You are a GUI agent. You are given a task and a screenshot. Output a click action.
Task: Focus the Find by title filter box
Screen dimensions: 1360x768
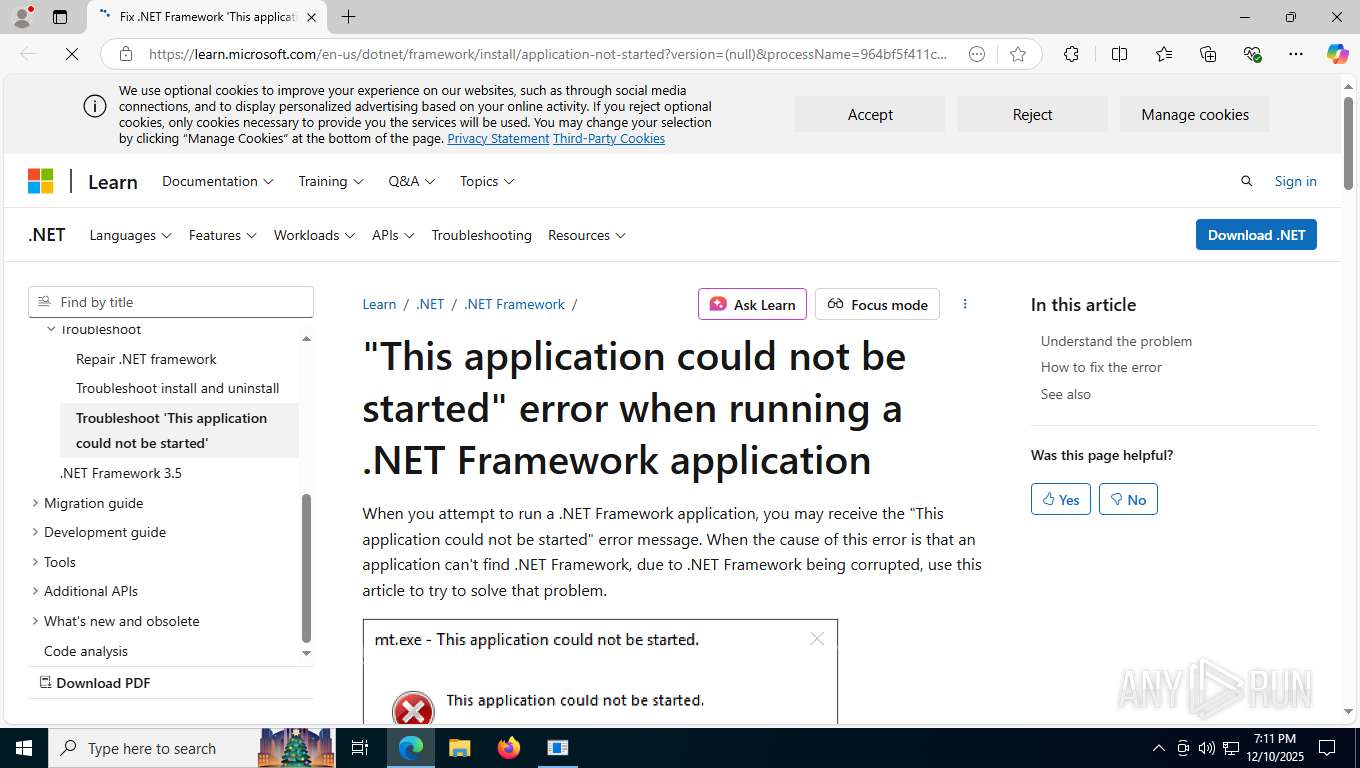[x=171, y=302]
